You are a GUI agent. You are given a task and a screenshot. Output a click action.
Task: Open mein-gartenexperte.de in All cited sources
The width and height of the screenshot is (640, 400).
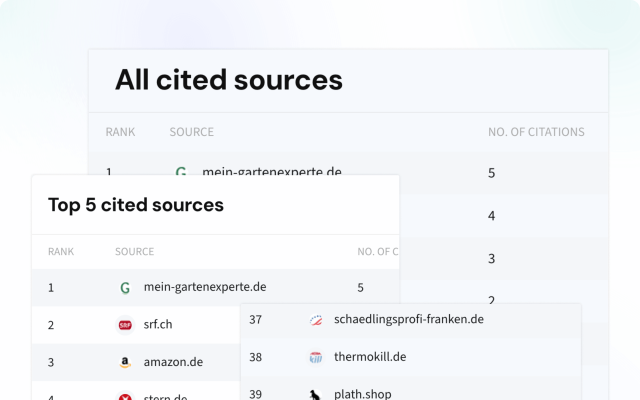coord(272,172)
